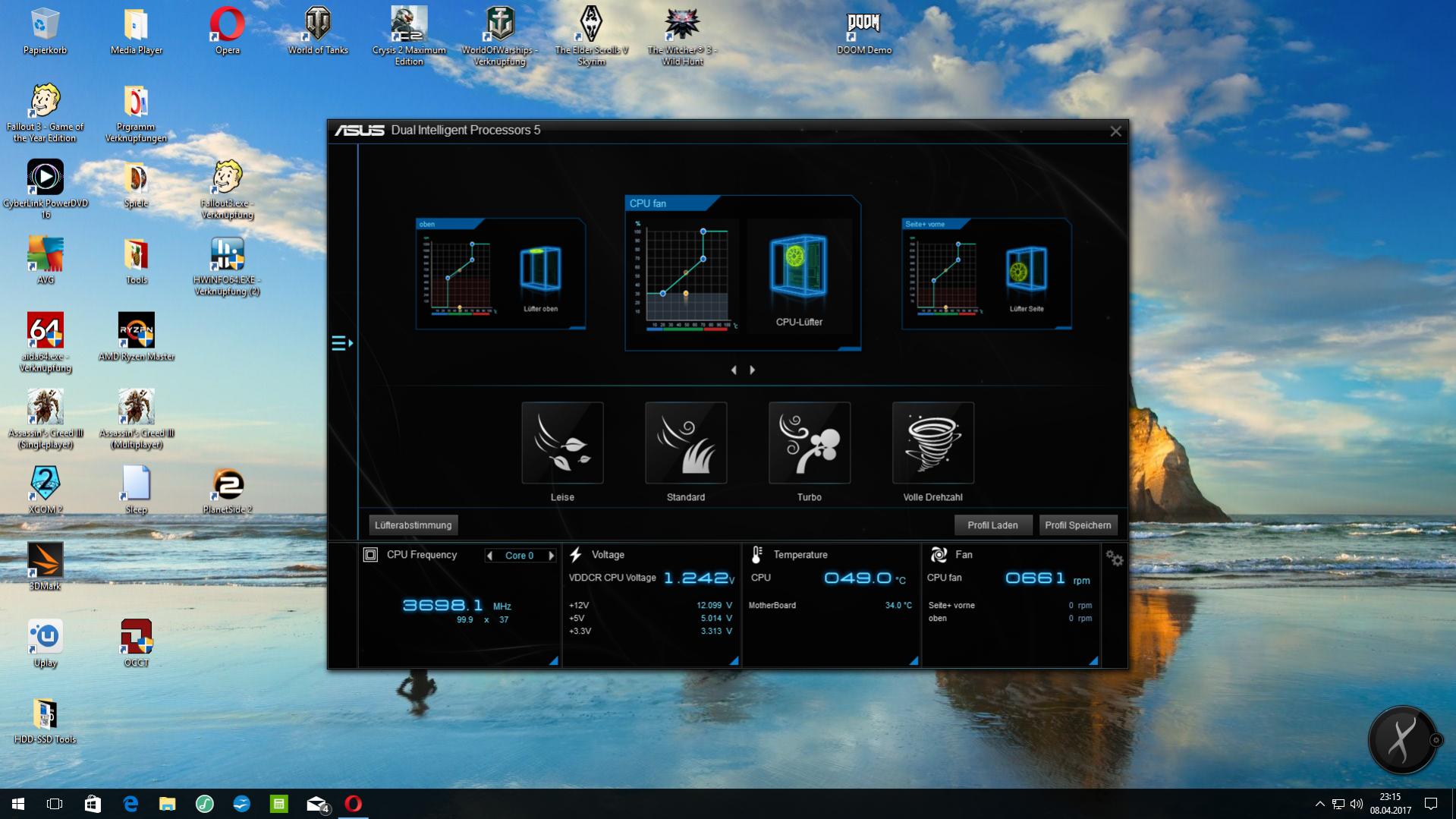
Task: Open the Action Center notifications
Action: [x=1431, y=804]
